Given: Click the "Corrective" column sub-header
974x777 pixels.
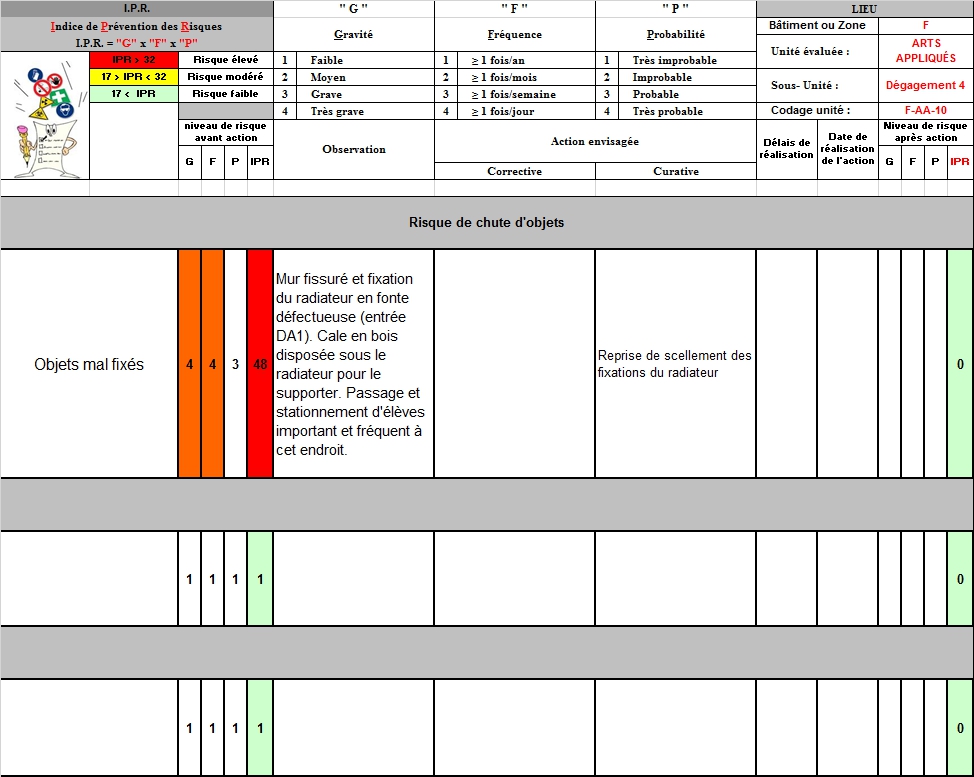Looking at the screenshot, I should click(514, 171).
